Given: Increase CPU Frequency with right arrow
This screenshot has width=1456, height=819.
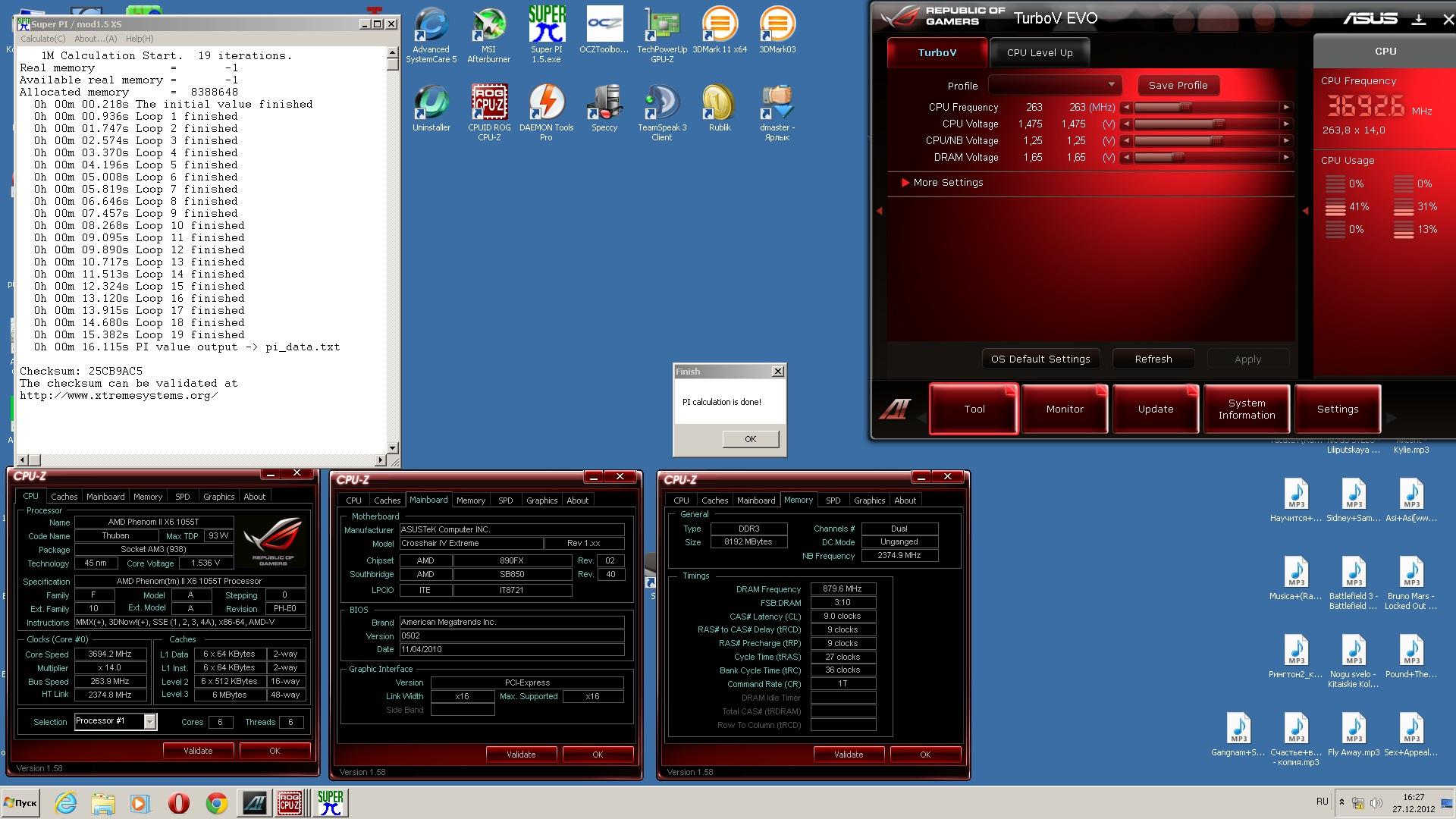Looking at the screenshot, I should coord(1286,108).
